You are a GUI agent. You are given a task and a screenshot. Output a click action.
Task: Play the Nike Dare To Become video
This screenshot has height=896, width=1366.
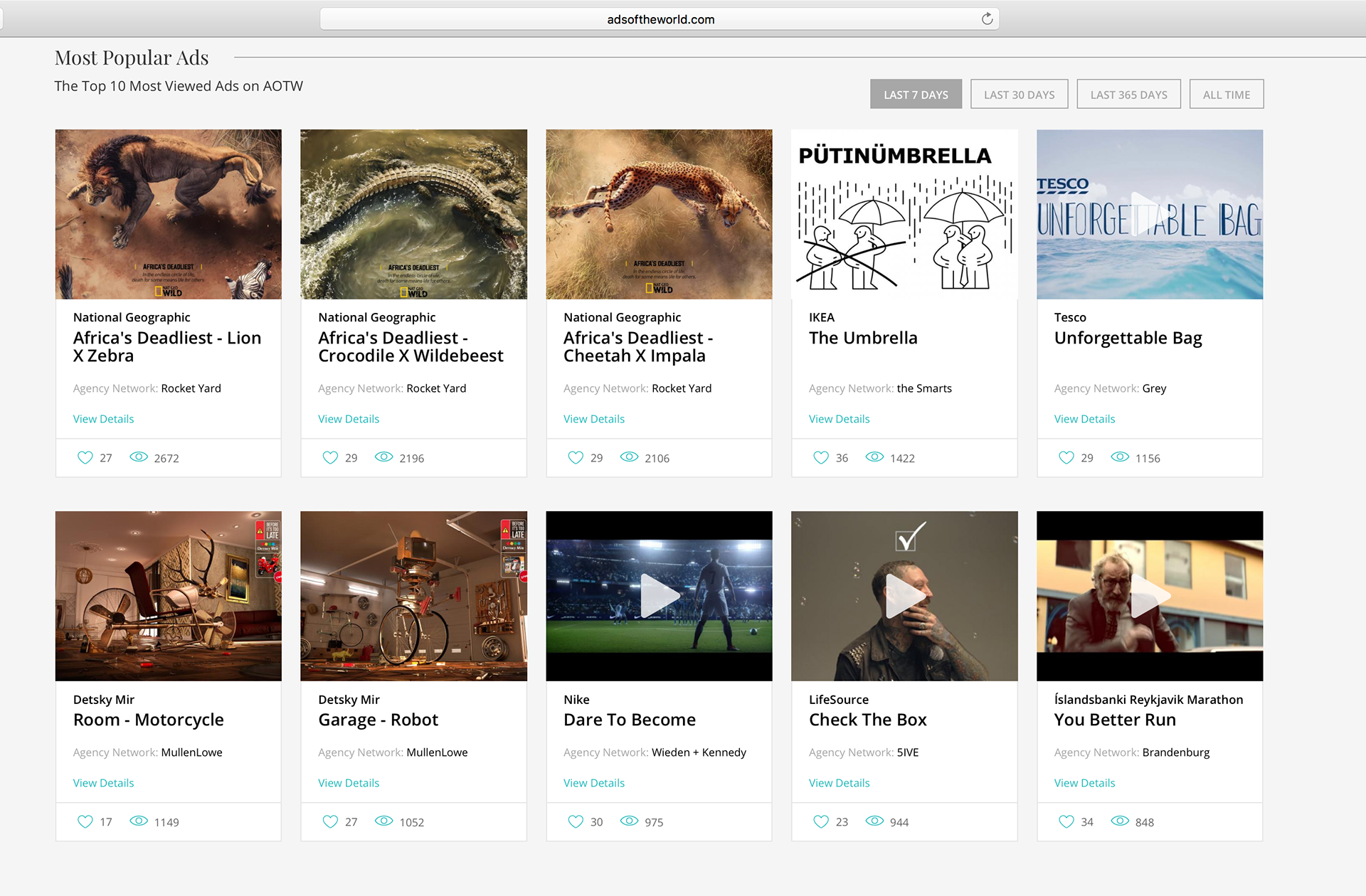point(659,596)
